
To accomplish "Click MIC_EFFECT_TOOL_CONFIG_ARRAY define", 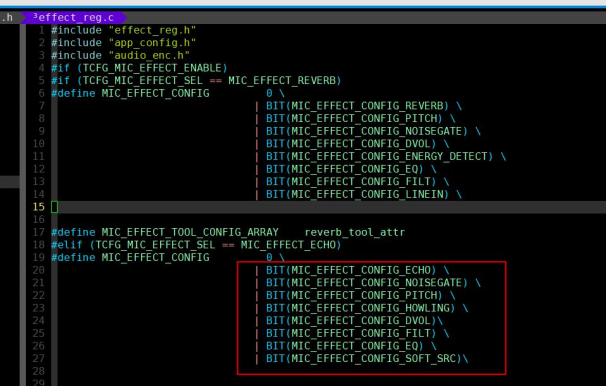I will [x=165, y=232].
